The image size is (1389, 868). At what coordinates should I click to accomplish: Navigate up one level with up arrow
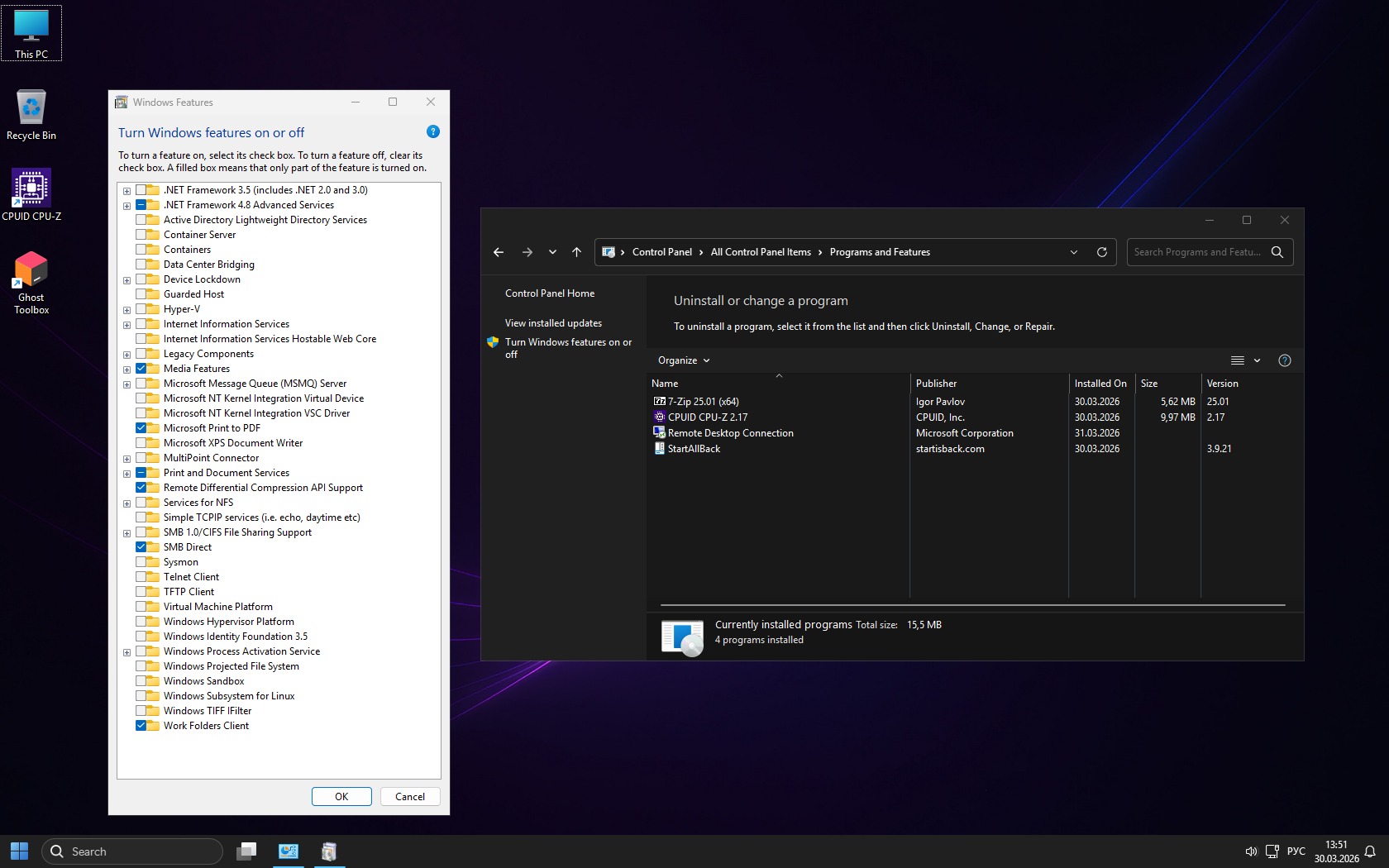[x=576, y=252]
